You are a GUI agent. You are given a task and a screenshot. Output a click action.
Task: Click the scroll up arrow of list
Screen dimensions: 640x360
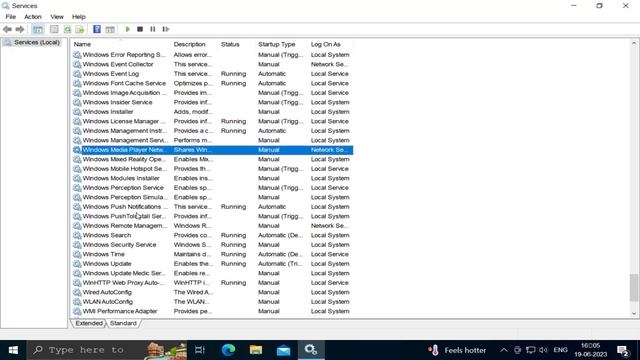pyautogui.click(x=633, y=43)
